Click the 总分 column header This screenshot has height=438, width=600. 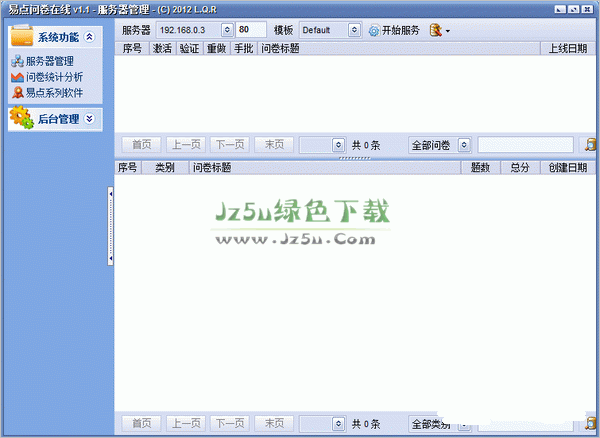(x=520, y=168)
